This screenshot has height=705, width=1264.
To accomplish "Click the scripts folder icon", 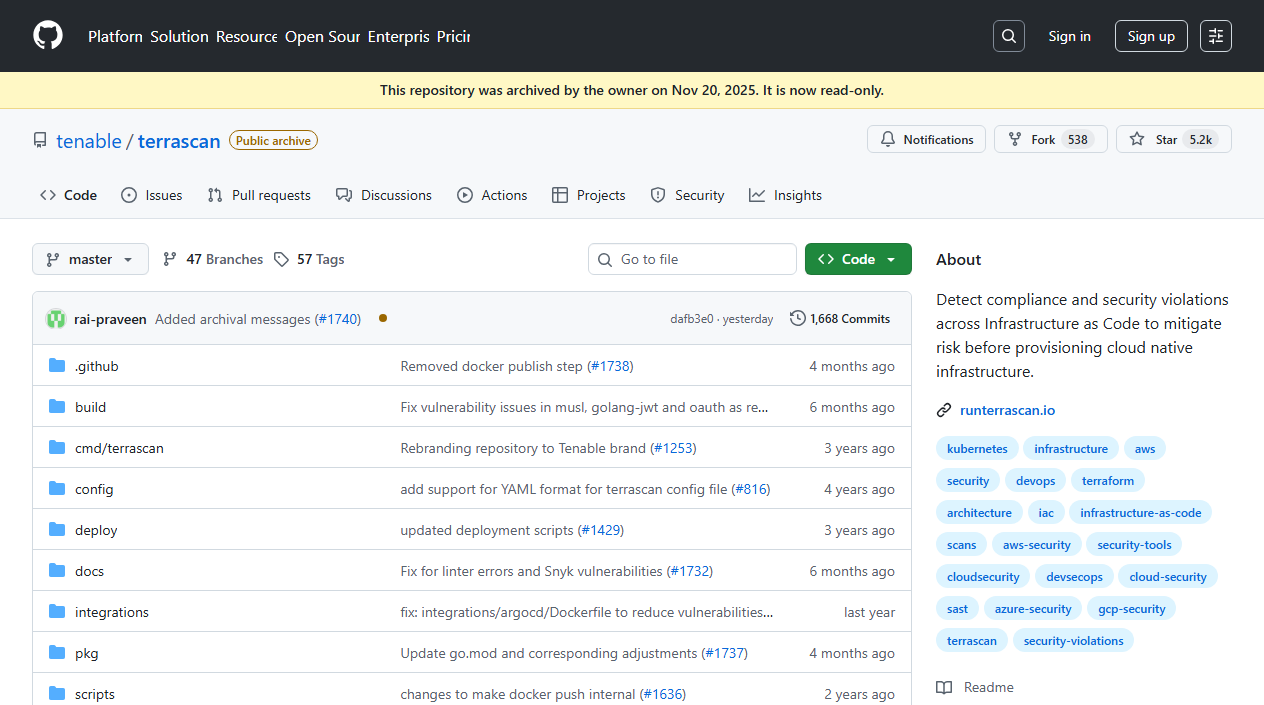I will (57, 694).
